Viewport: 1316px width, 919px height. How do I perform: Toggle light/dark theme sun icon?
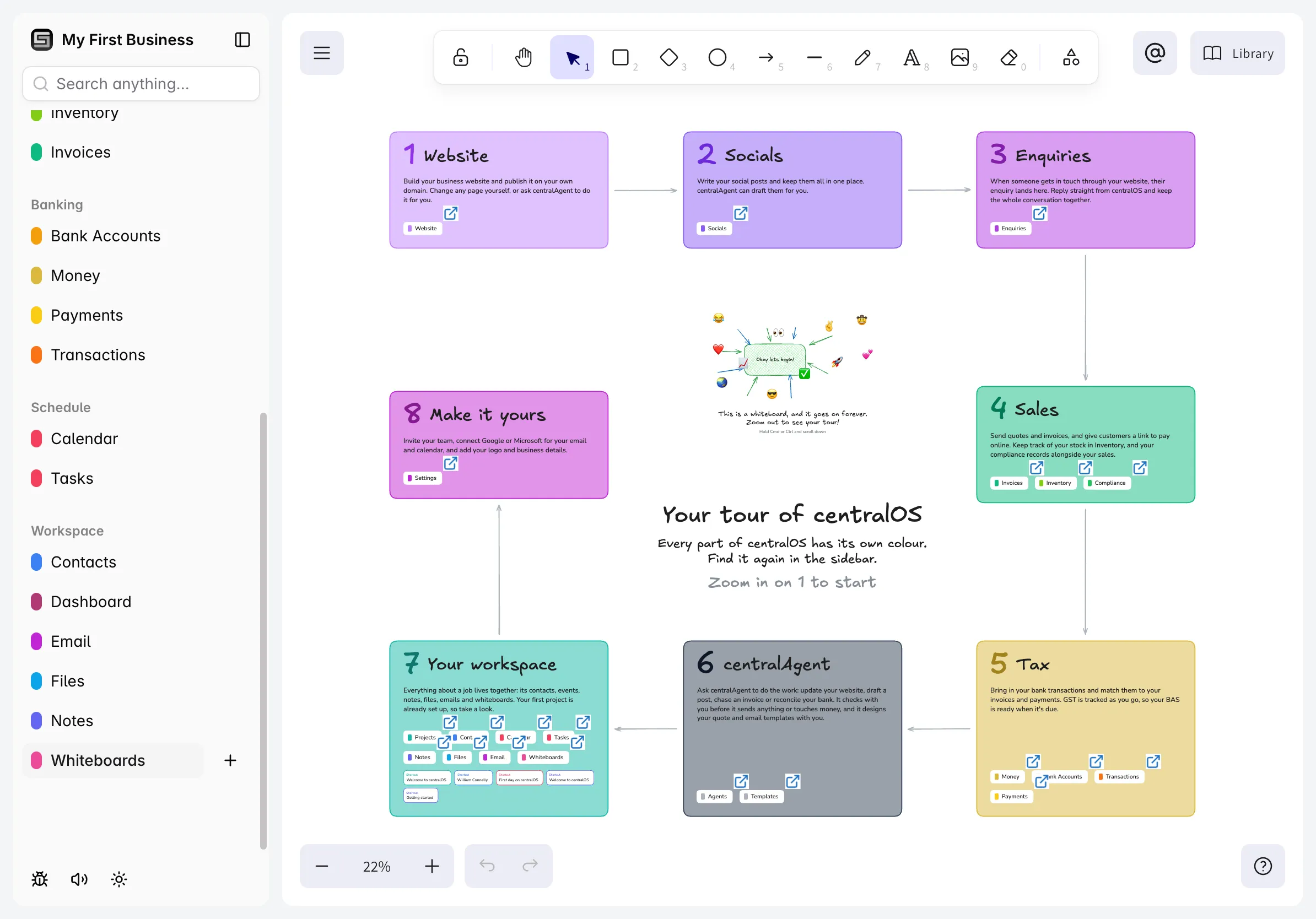tap(118, 879)
